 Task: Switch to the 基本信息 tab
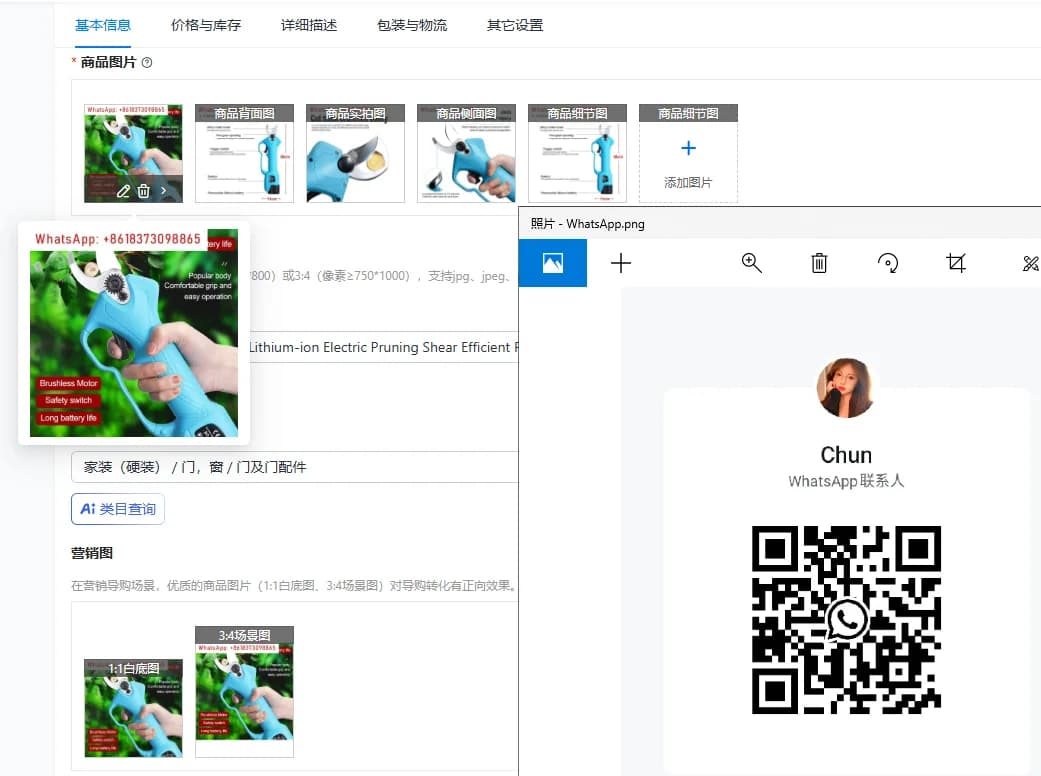click(103, 25)
